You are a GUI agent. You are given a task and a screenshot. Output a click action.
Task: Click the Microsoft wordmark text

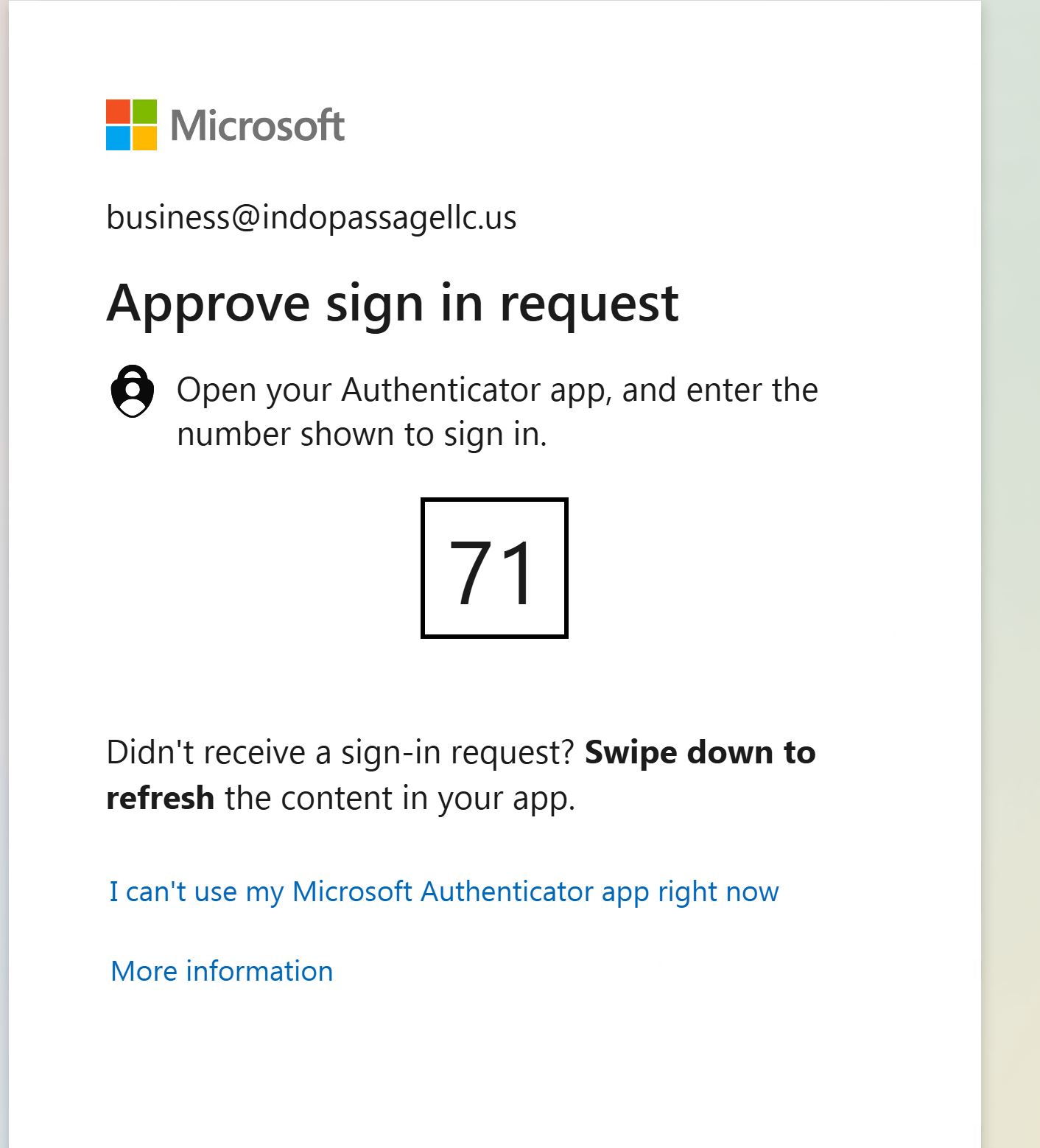[x=257, y=125]
